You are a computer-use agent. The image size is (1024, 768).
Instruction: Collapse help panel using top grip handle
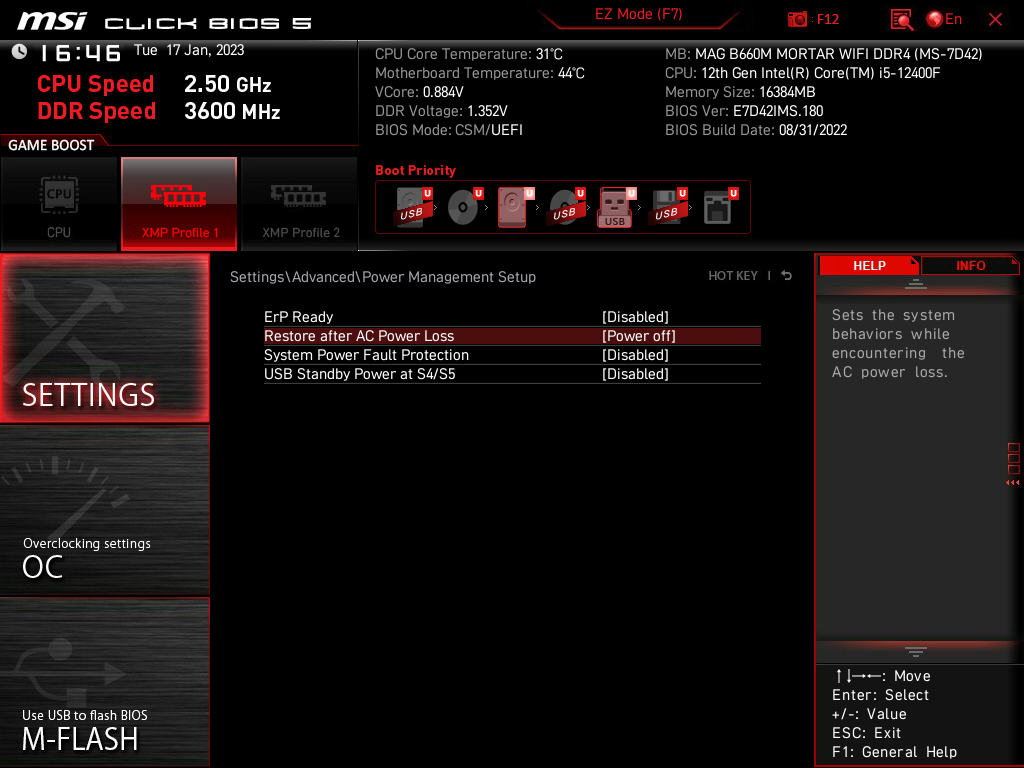[916, 284]
